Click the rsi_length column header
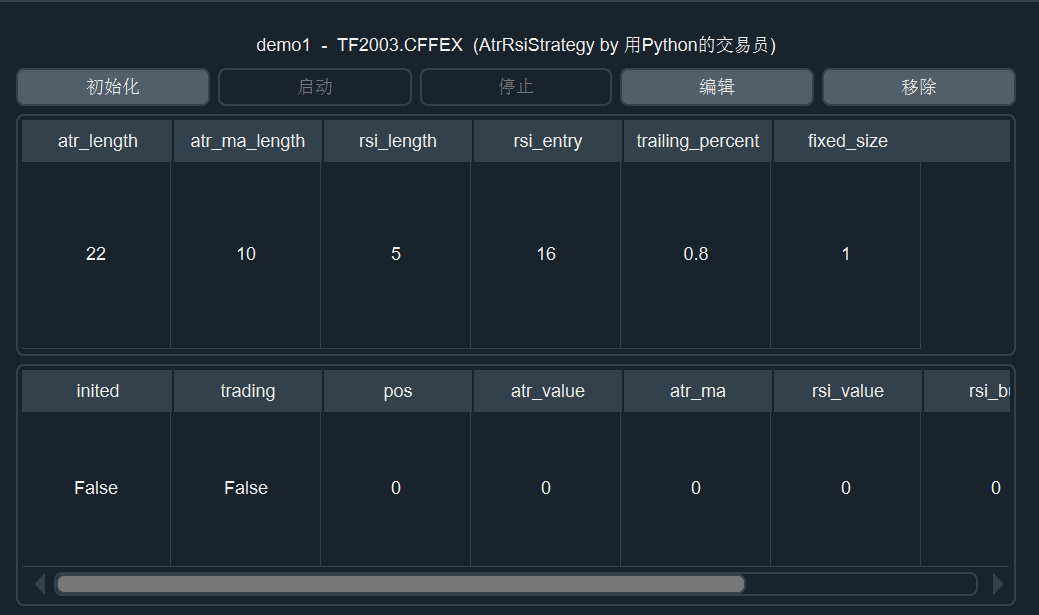The image size is (1039, 615). (397, 141)
